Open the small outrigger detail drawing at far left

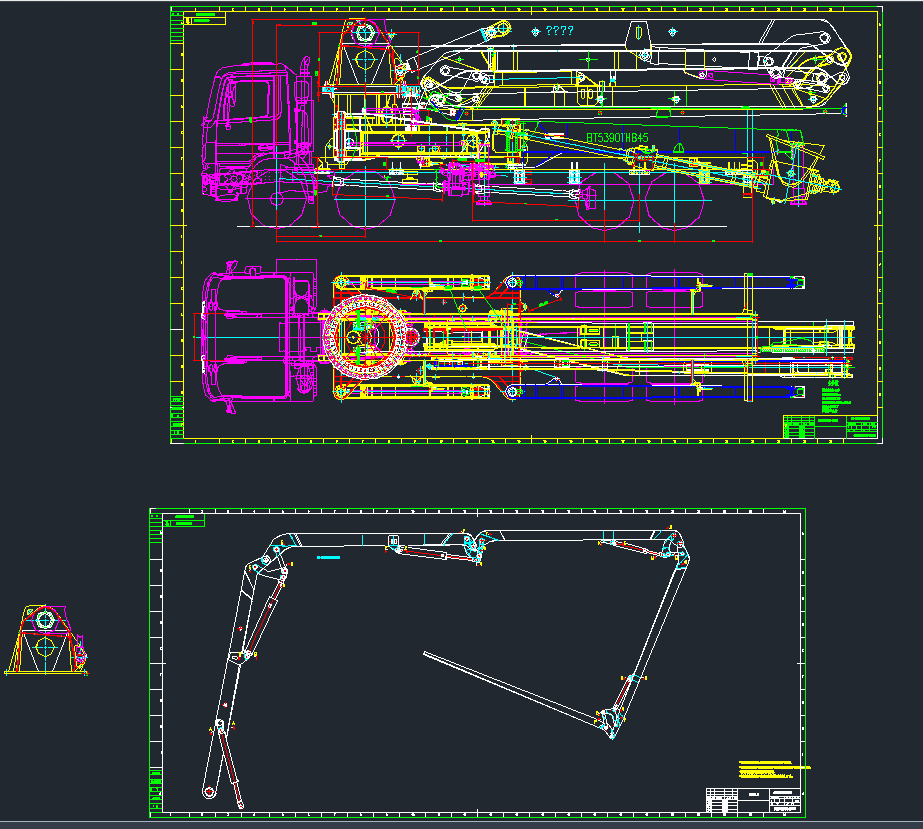45,640
